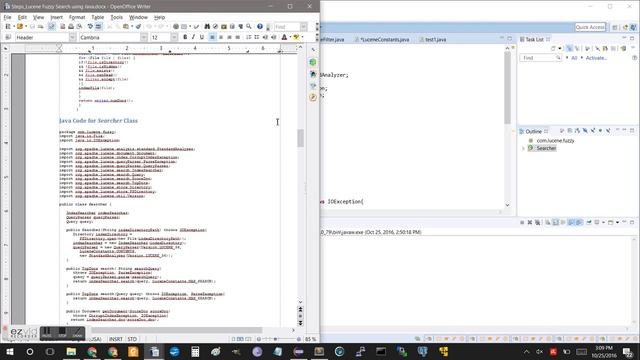This screenshot has width=640, height=360.
Task: Click the Italic formatting icon
Action: coord(193,37)
